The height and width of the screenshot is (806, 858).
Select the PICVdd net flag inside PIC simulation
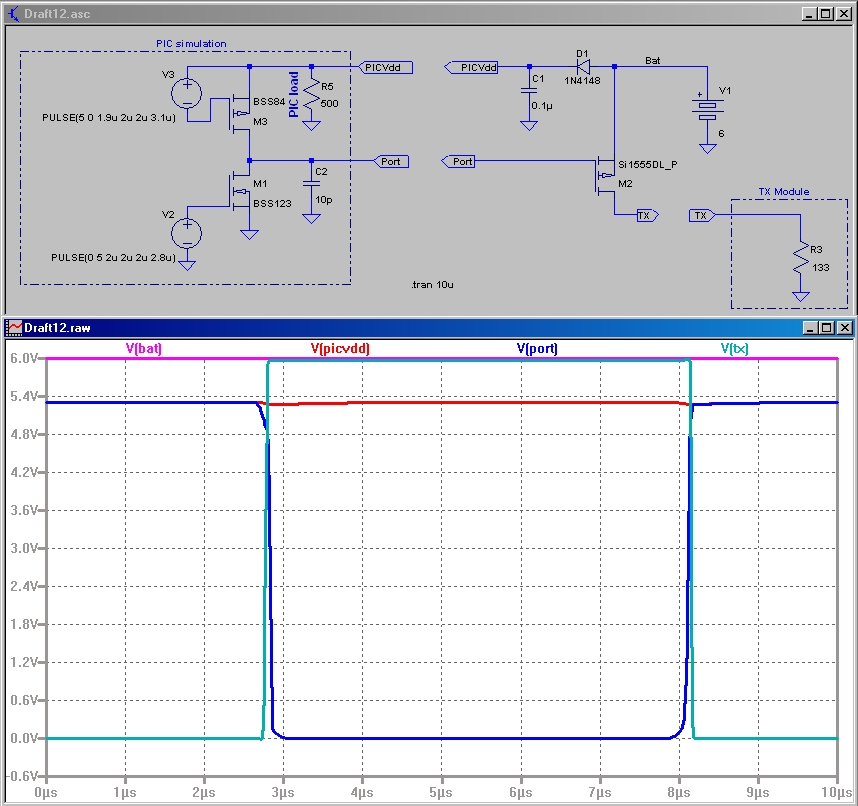386,67
